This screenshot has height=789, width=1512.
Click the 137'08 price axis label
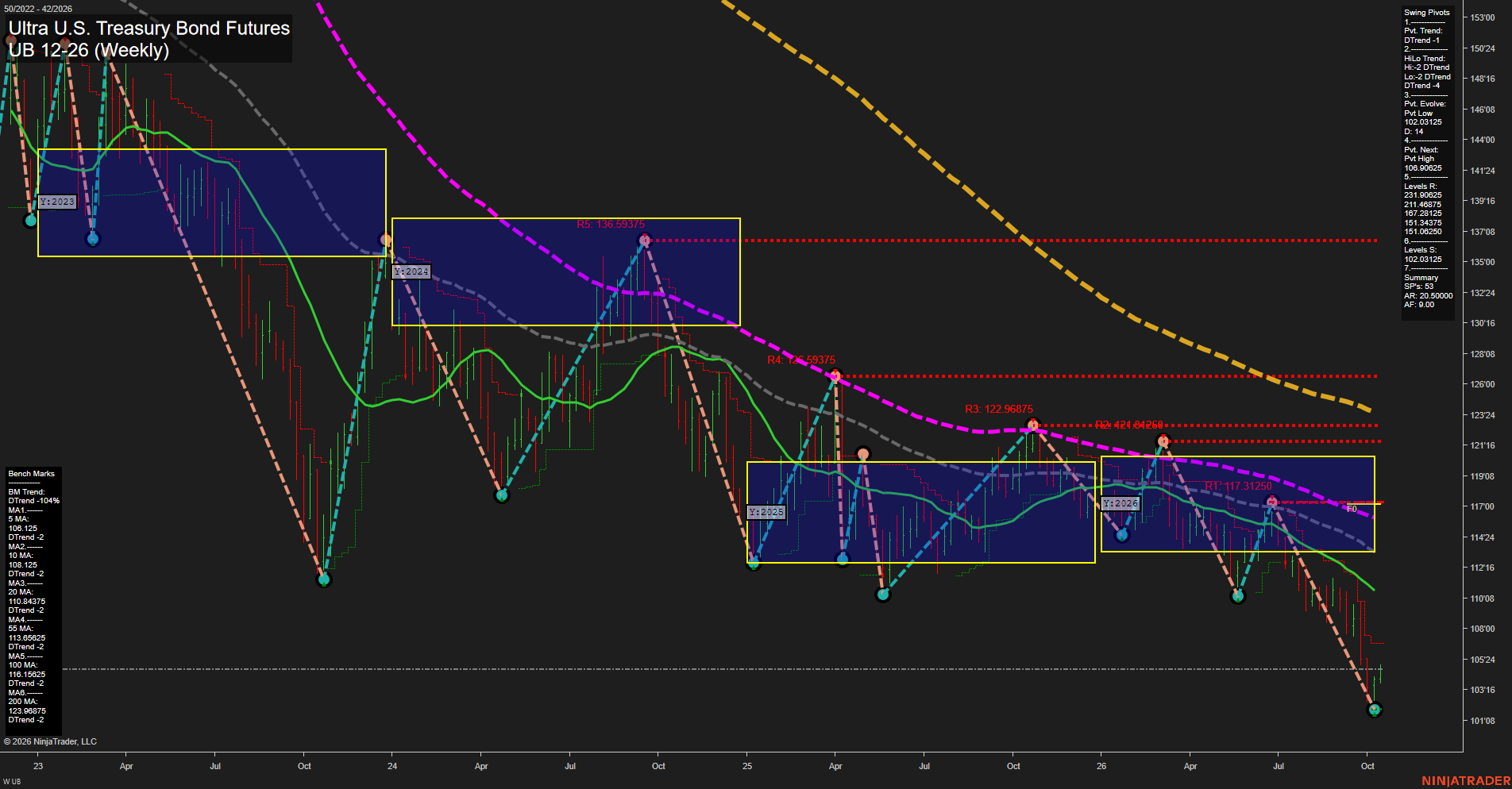click(x=1483, y=232)
